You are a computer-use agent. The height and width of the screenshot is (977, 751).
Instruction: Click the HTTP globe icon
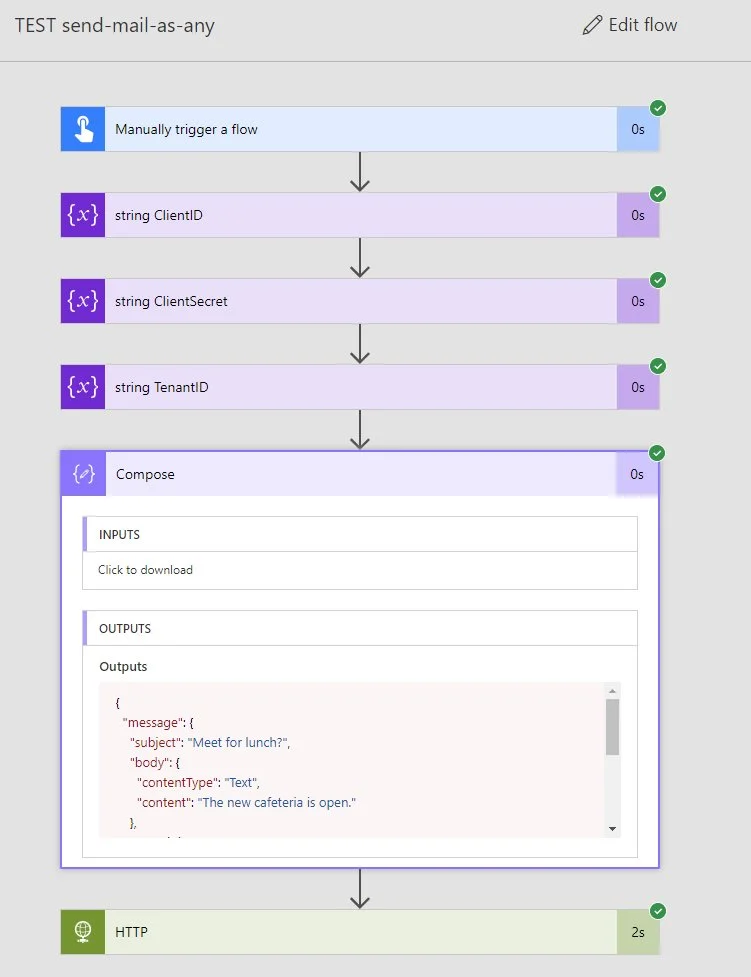point(82,932)
